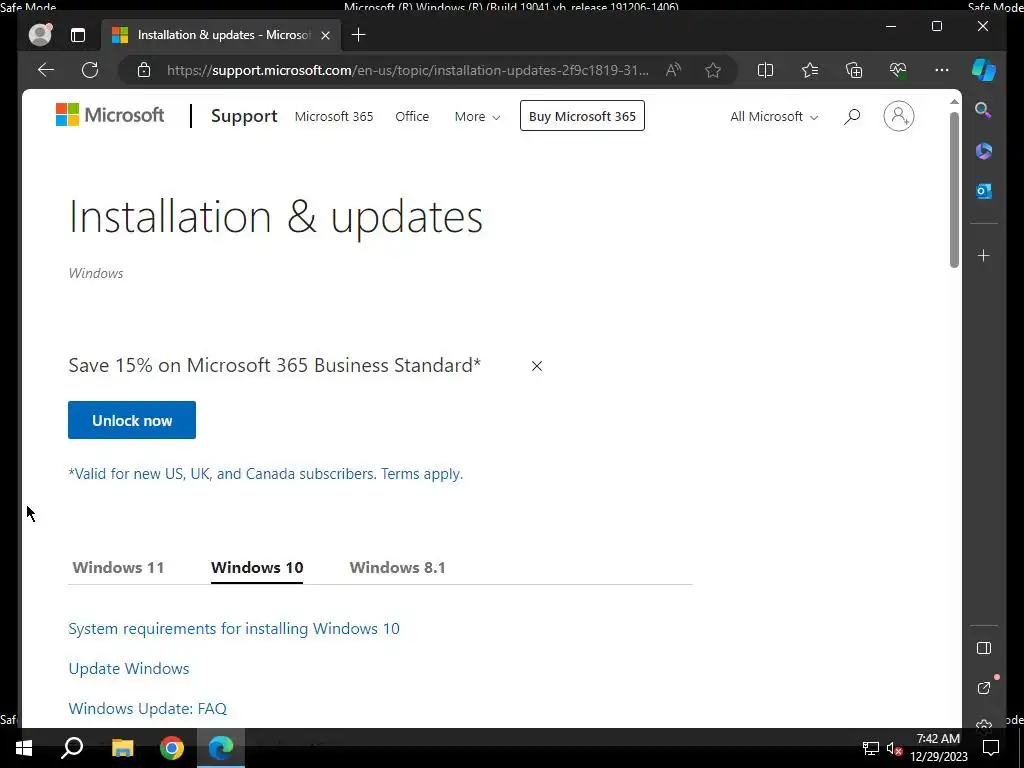Open System requirements for installing Windows 10
This screenshot has width=1024, height=768.
pyautogui.click(x=234, y=628)
